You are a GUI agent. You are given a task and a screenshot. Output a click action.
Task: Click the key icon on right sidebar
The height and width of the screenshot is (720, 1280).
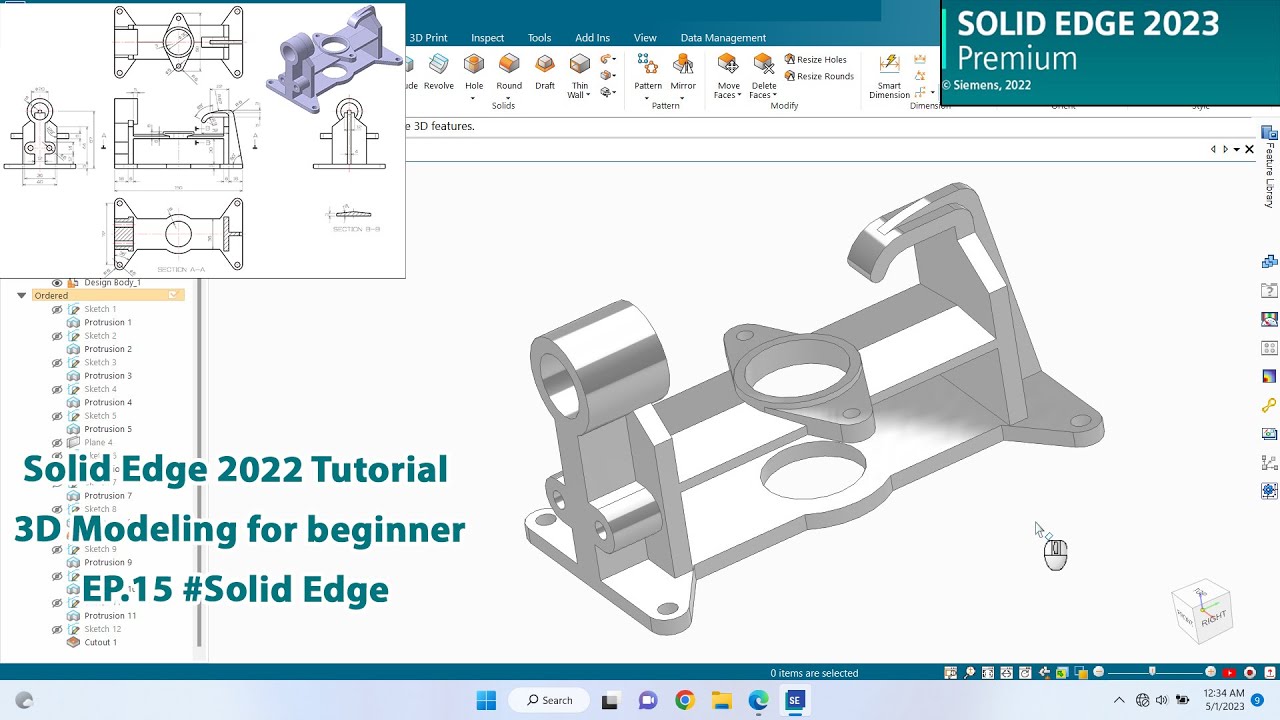point(1269,405)
